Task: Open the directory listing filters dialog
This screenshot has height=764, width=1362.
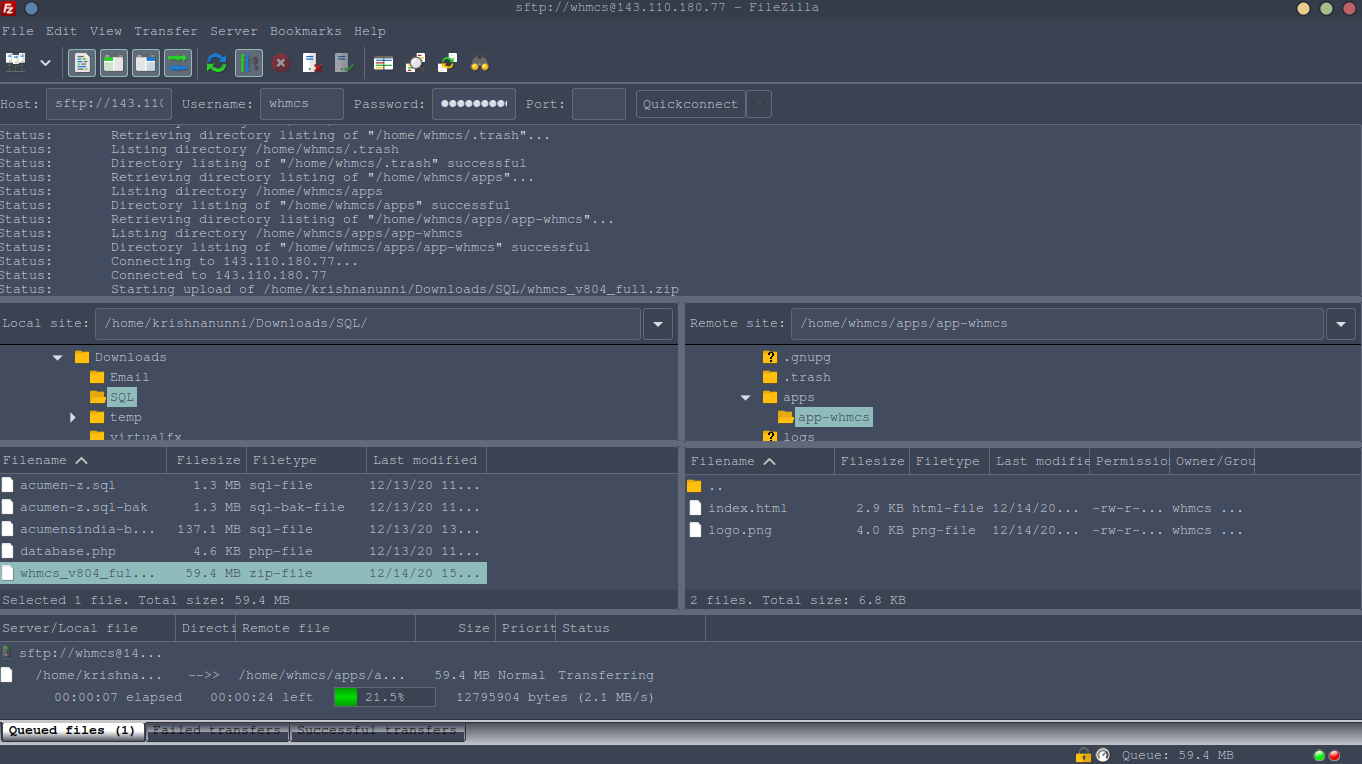Action: click(384, 63)
